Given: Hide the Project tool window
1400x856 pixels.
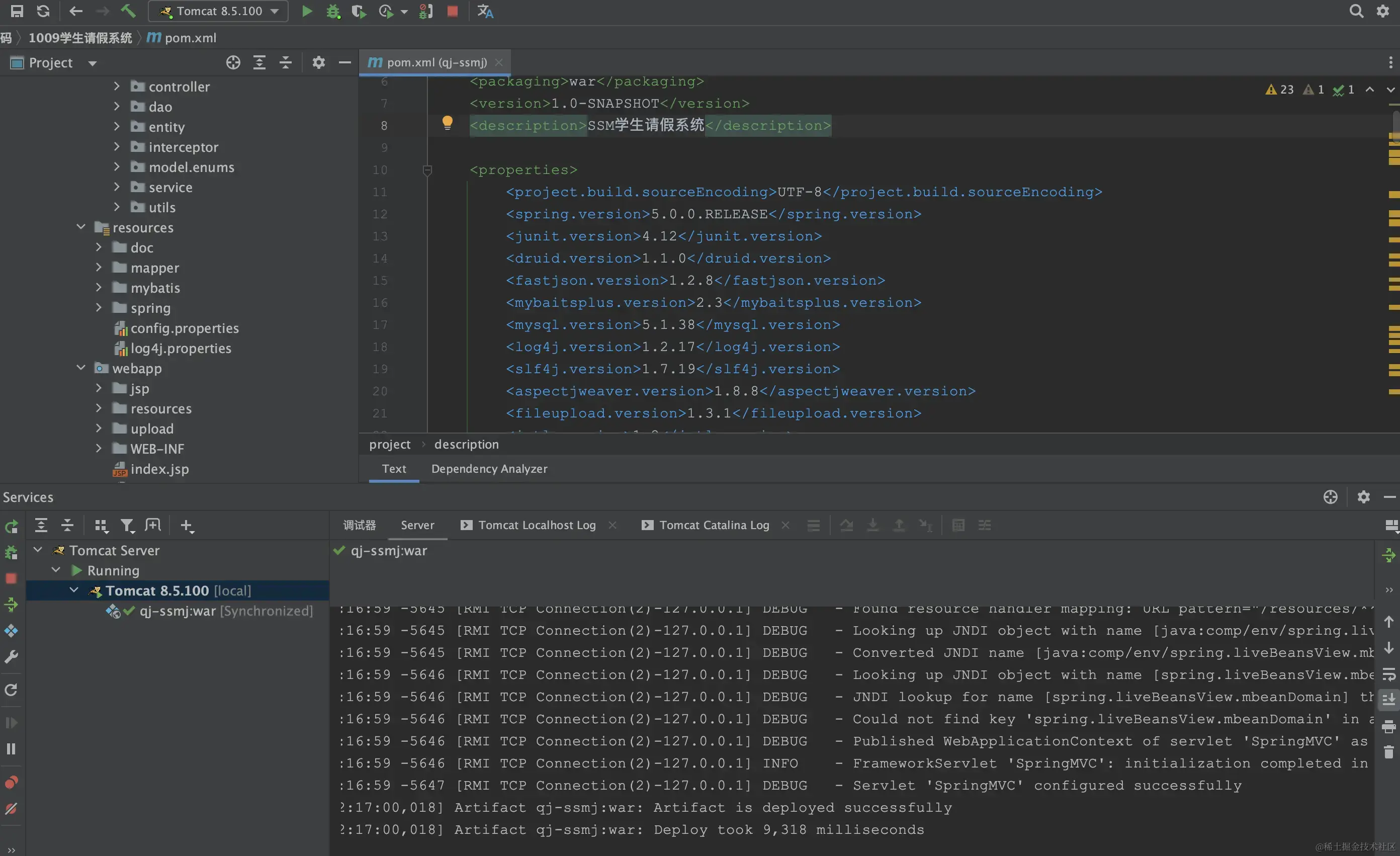Looking at the screenshot, I should pyautogui.click(x=344, y=62).
